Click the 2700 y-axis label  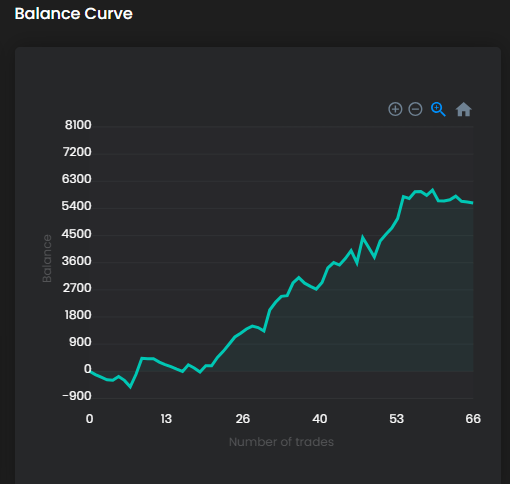[x=77, y=288]
